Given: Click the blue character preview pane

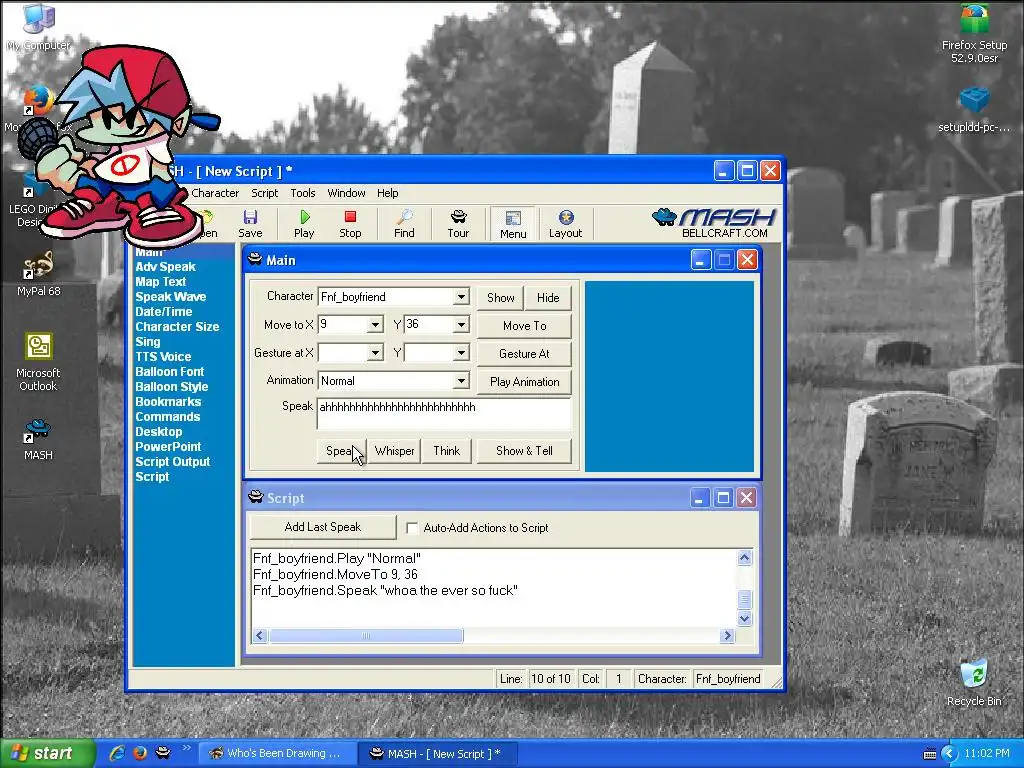Looking at the screenshot, I should click(x=669, y=376).
